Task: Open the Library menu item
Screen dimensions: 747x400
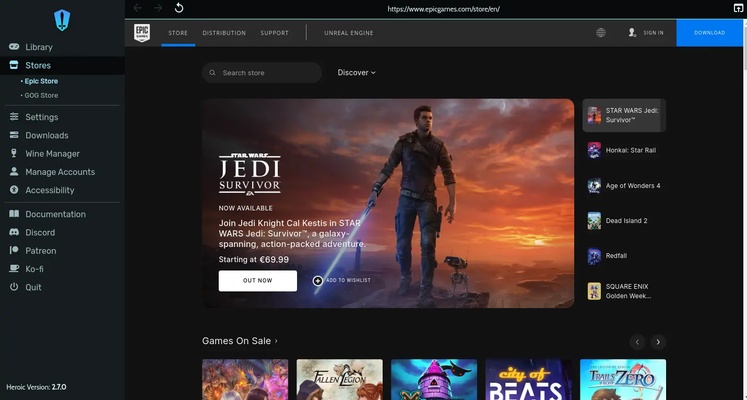Action: tap(62, 47)
